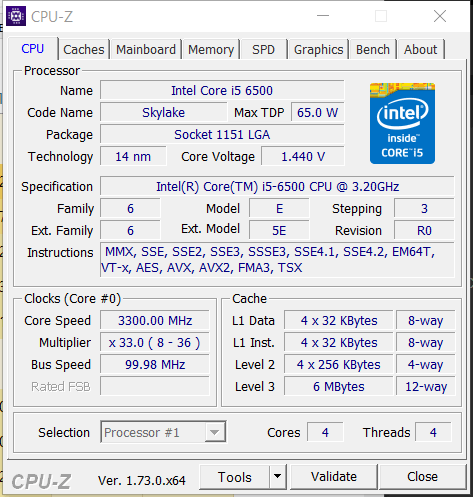This screenshot has width=473, height=497.
Task: Click the Close button at bottom
Action: pyautogui.click(x=422, y=477)
